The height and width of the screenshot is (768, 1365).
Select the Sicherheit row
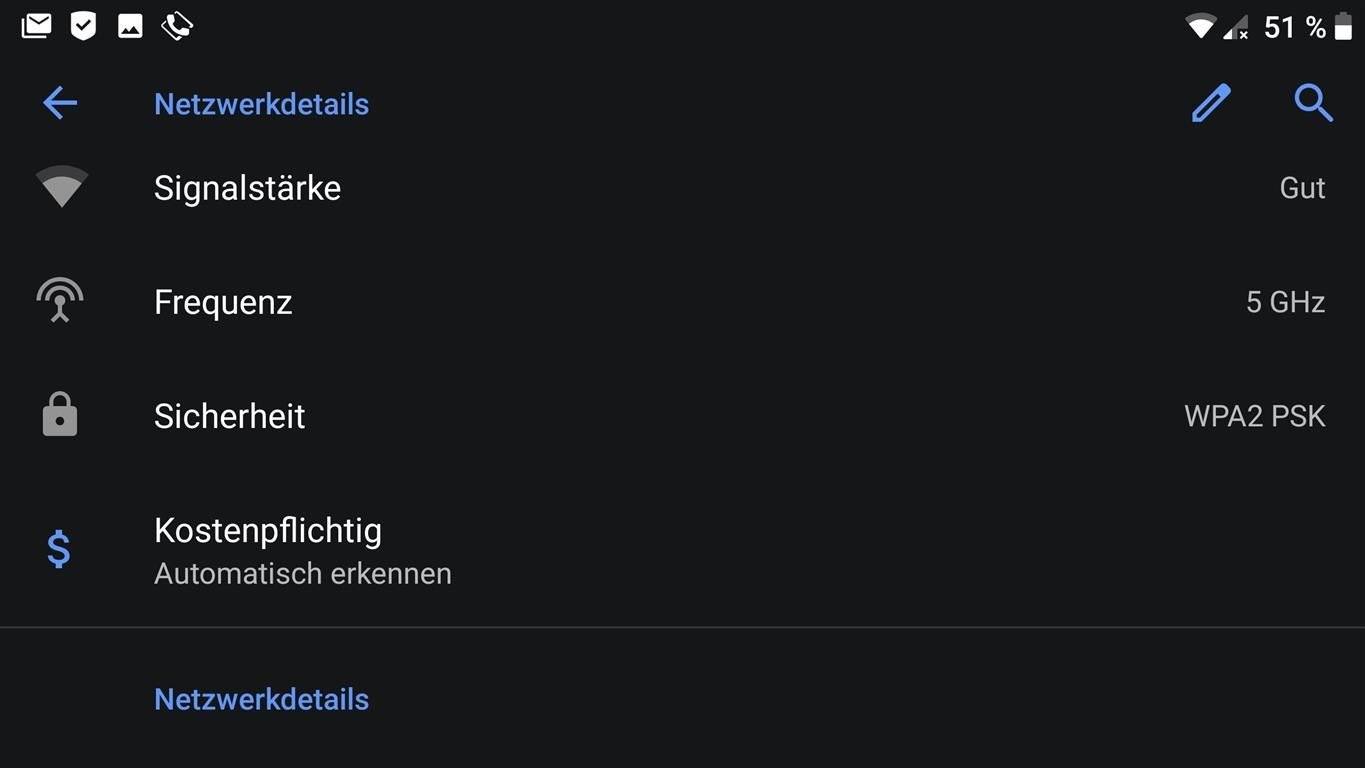click(x=682, y=416)
